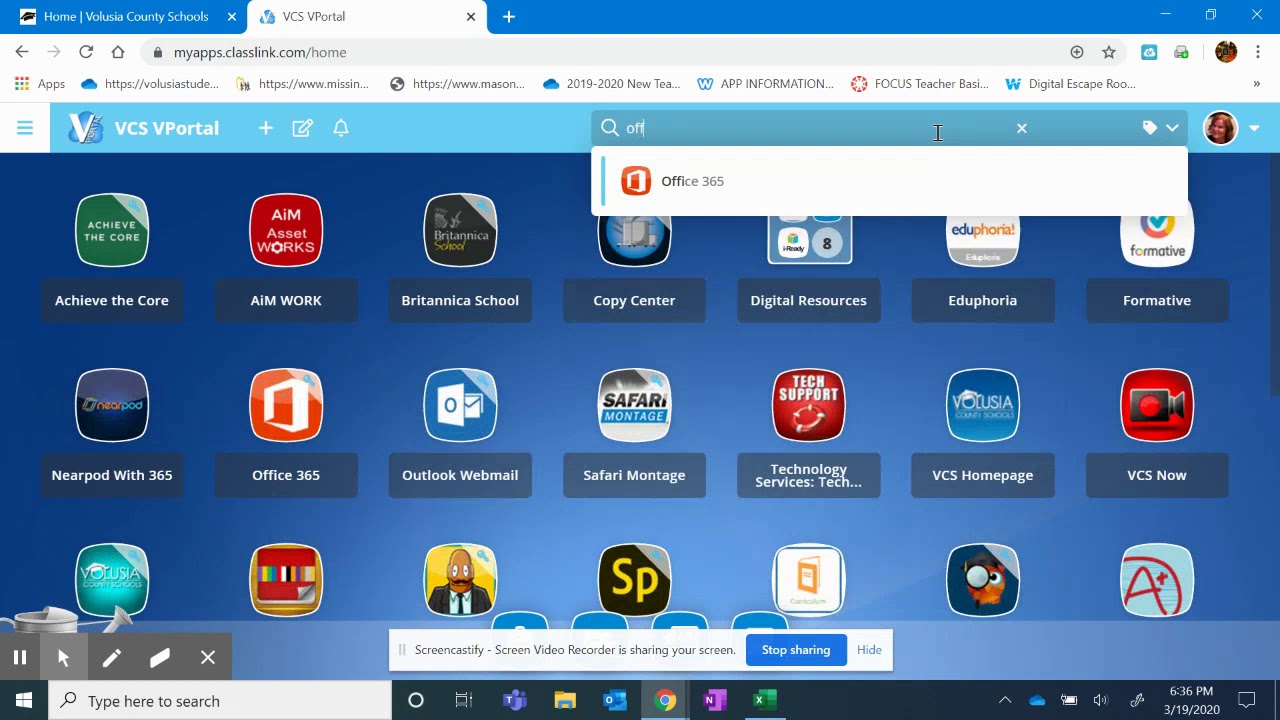Open Chrome menu three dots
Viewport: 1280px width, 720px height.
pyautogui.click(x=1258, y=52)
